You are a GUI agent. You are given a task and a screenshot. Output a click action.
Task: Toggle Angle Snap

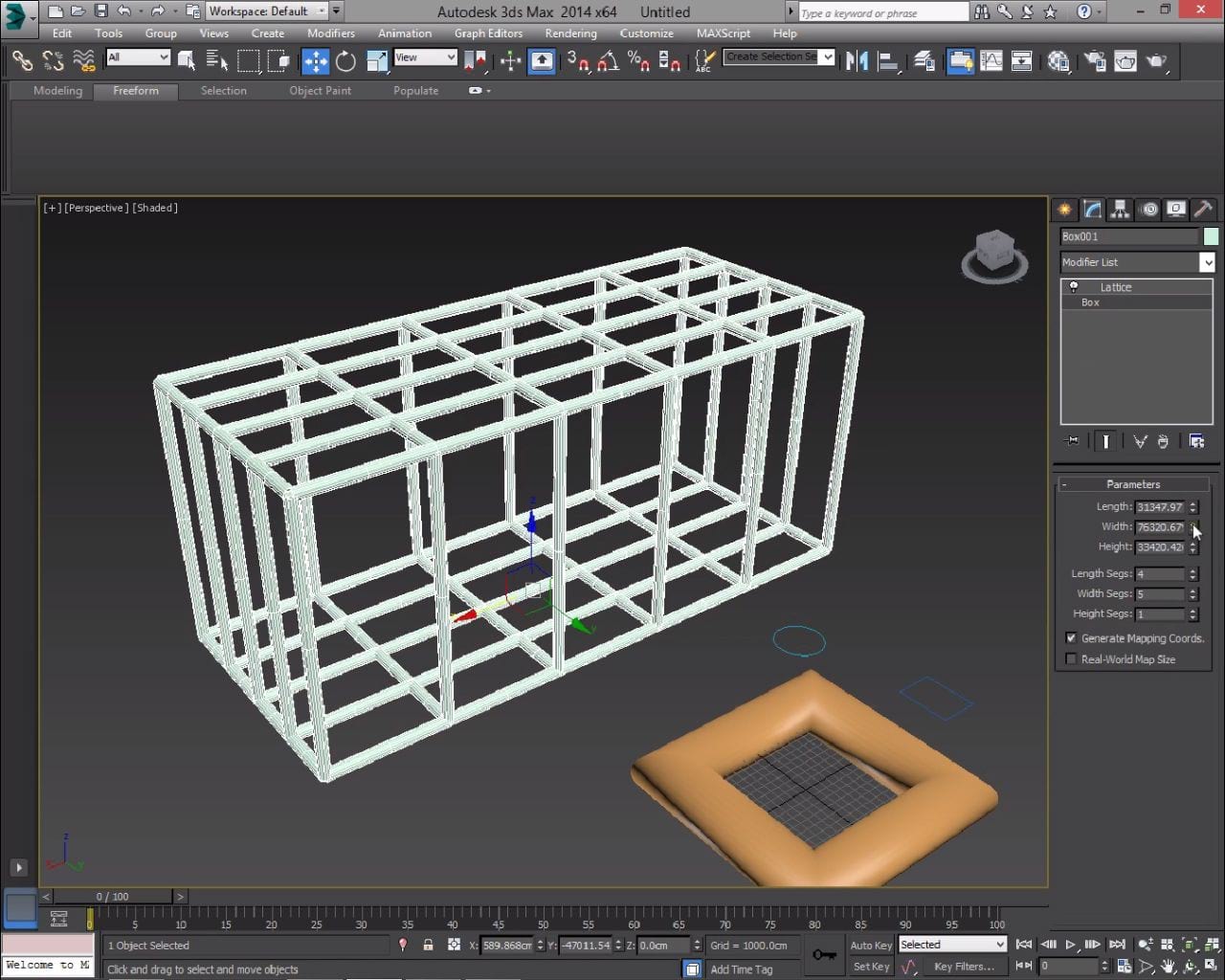(608, 61)
